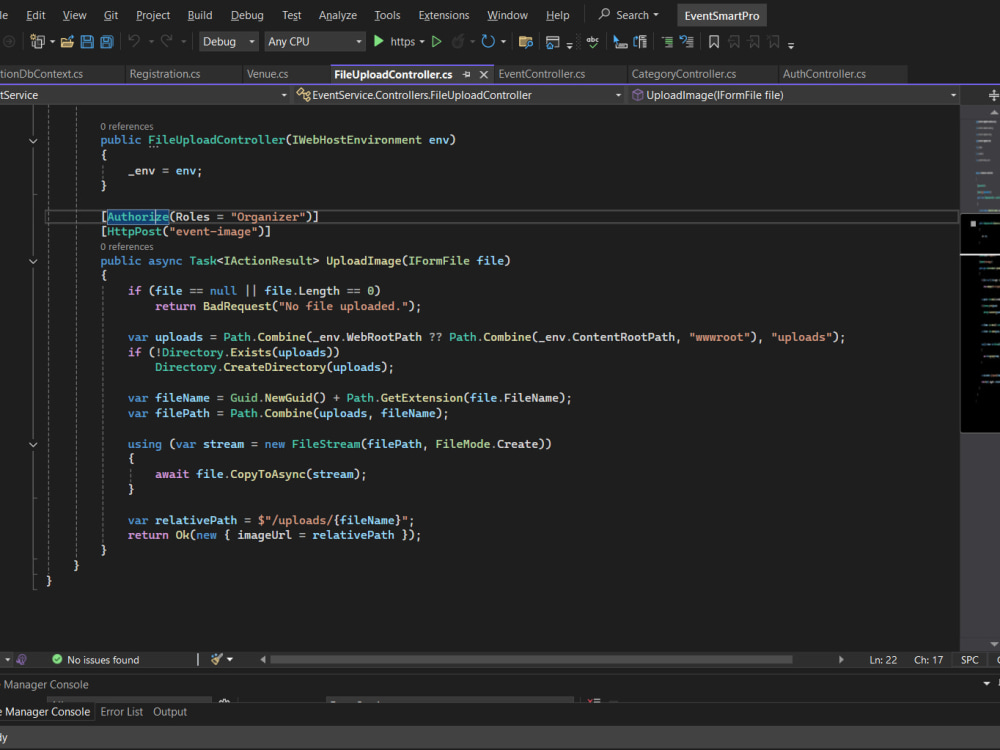Image resolution: width=1000 pixels, height=750 pixels.
Task: Start without debugging using the outlined play icon
Action: (437, 41)
